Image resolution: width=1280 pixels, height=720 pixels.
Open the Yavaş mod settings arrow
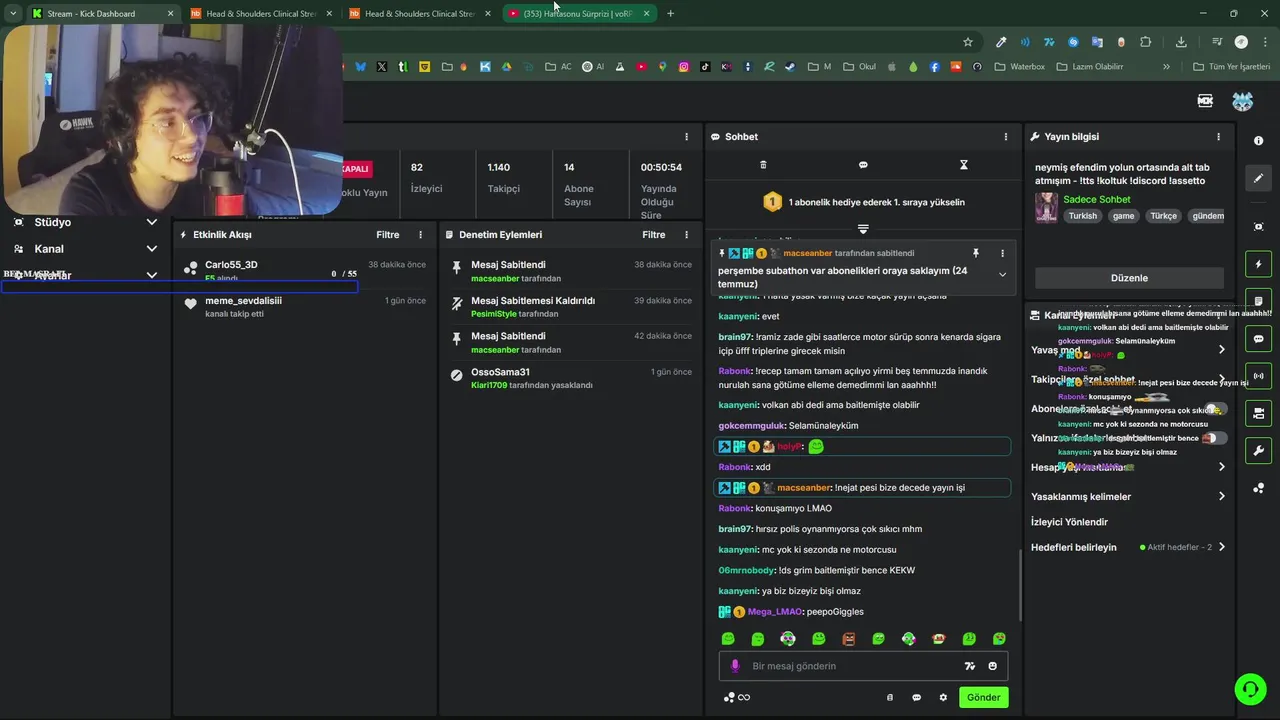pos(1221,350)
